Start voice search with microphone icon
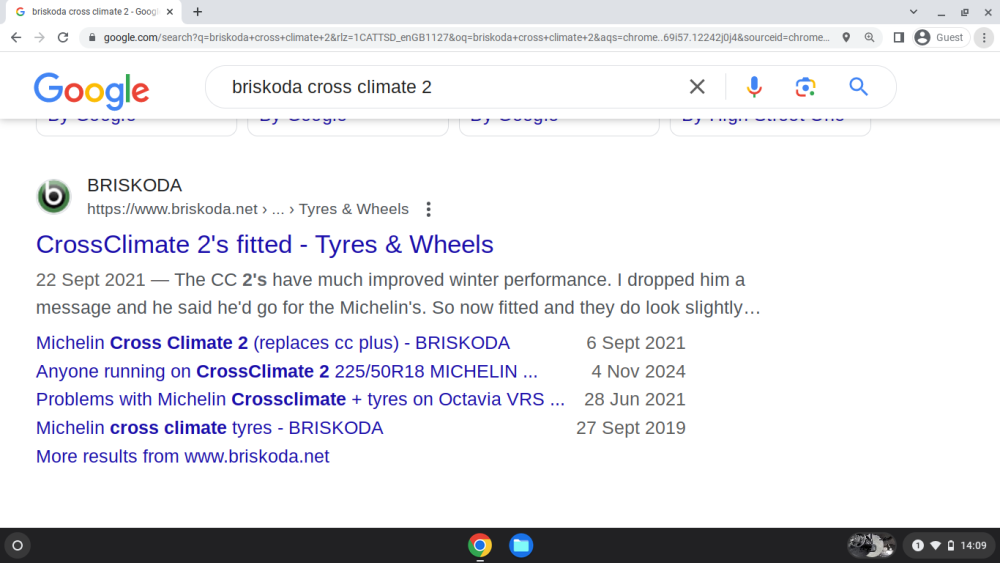Viewport: 1000px width, 563px height. click(x=754, y=87)
